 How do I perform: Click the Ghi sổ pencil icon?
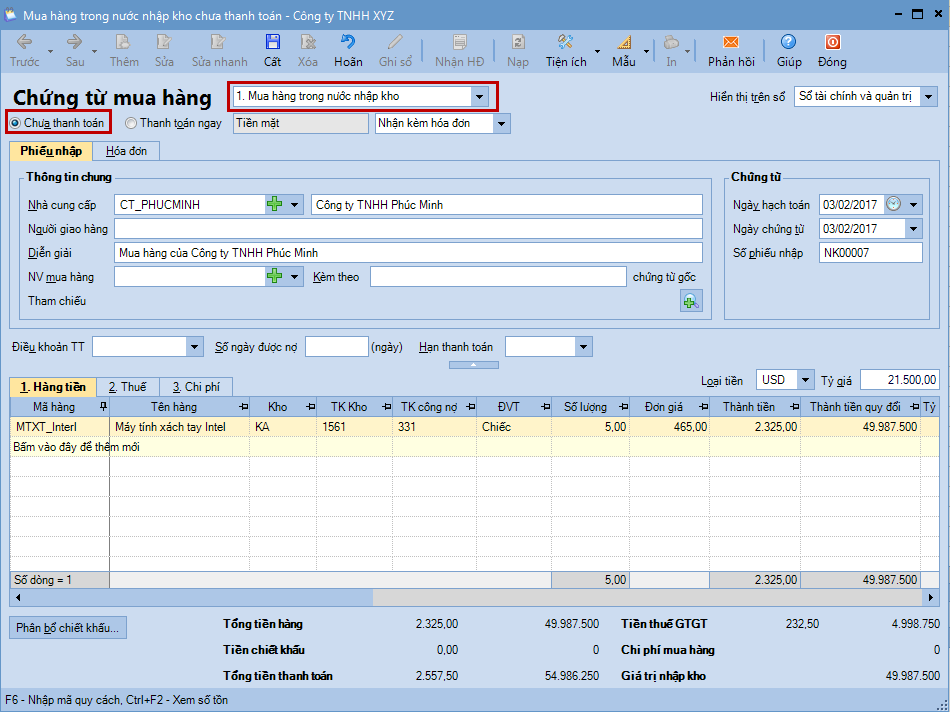(x=395, y=42)
